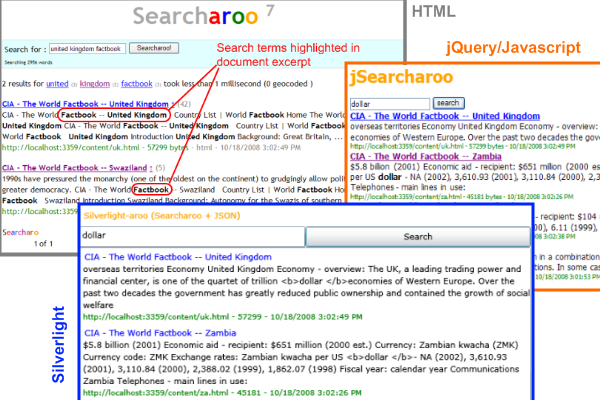
Task: Click the colored Searcharo pager text
Action: (21, 232)
